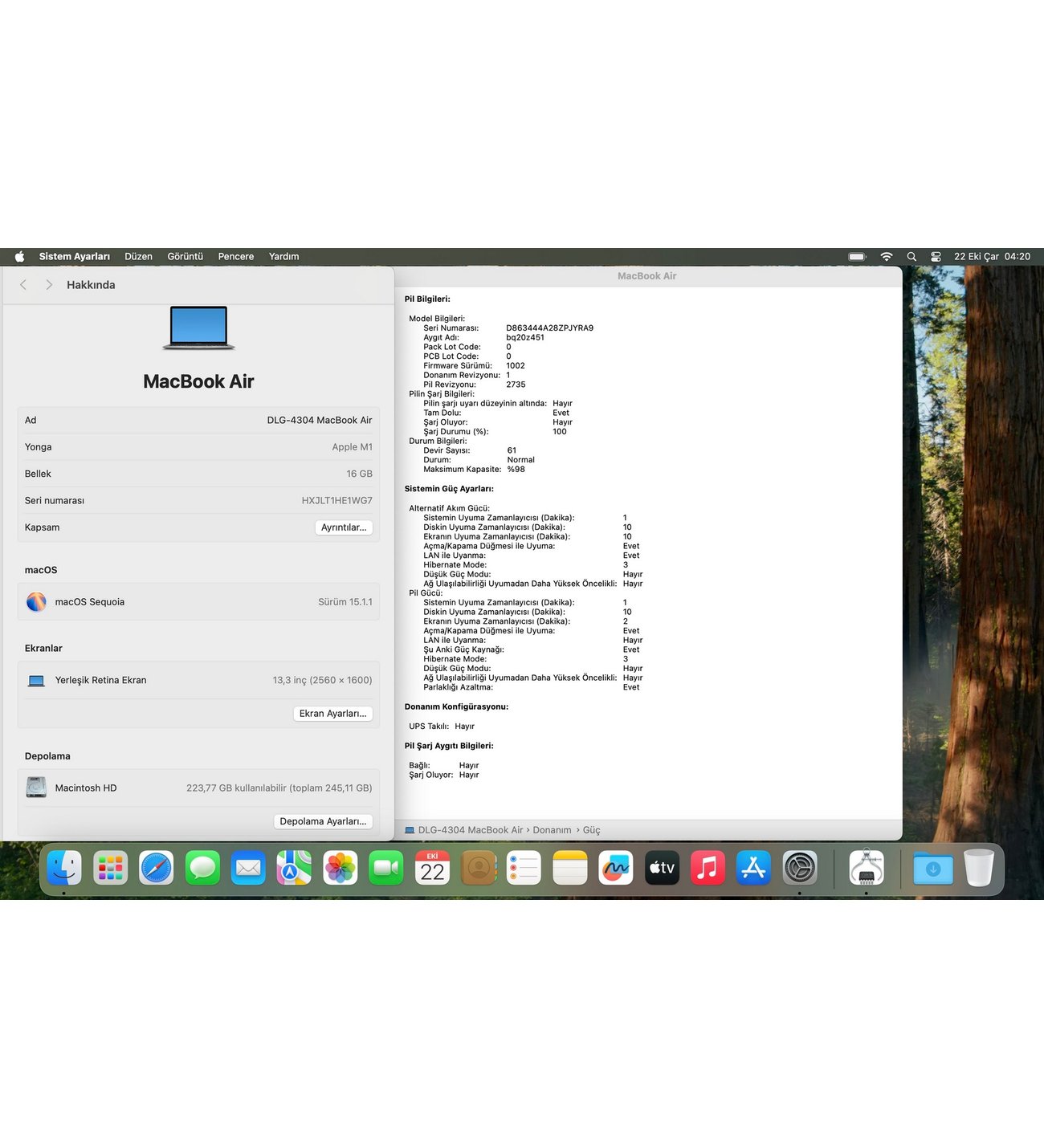Image resolution: width=1044 pixels, height=1148 pixels.
Task: Click the Ekran Ayarları... button
Action: click(x=332, y=714)
